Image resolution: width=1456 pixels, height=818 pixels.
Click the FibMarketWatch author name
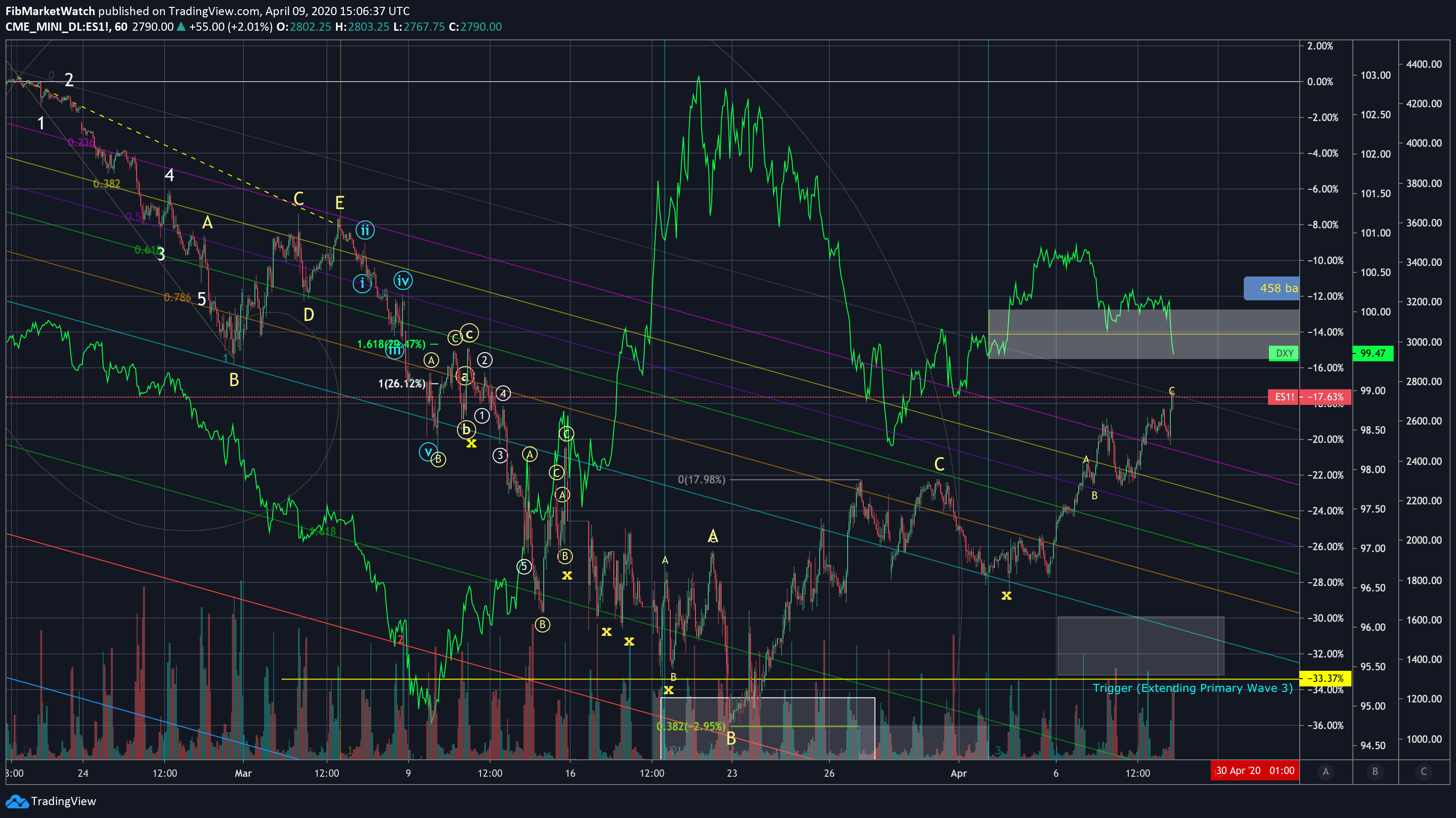pyautogui.click(x=50, y=11)
